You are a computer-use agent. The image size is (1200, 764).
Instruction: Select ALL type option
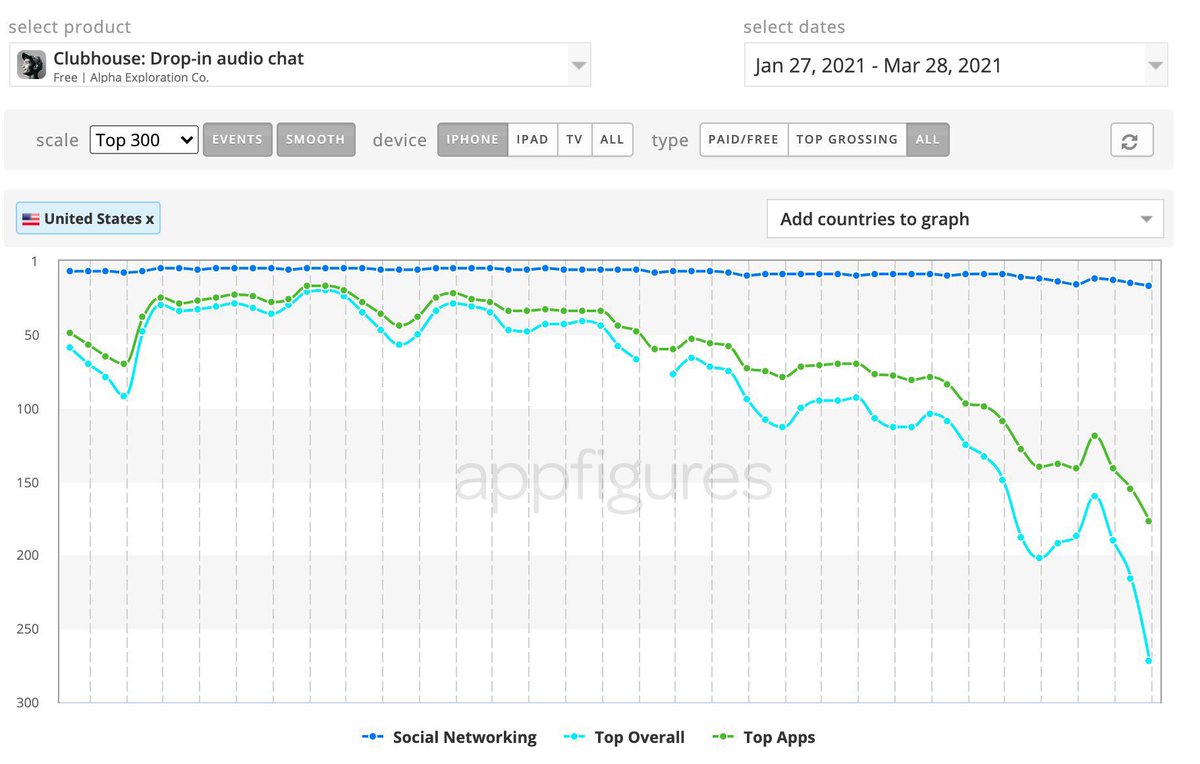(x=928, y=140)
